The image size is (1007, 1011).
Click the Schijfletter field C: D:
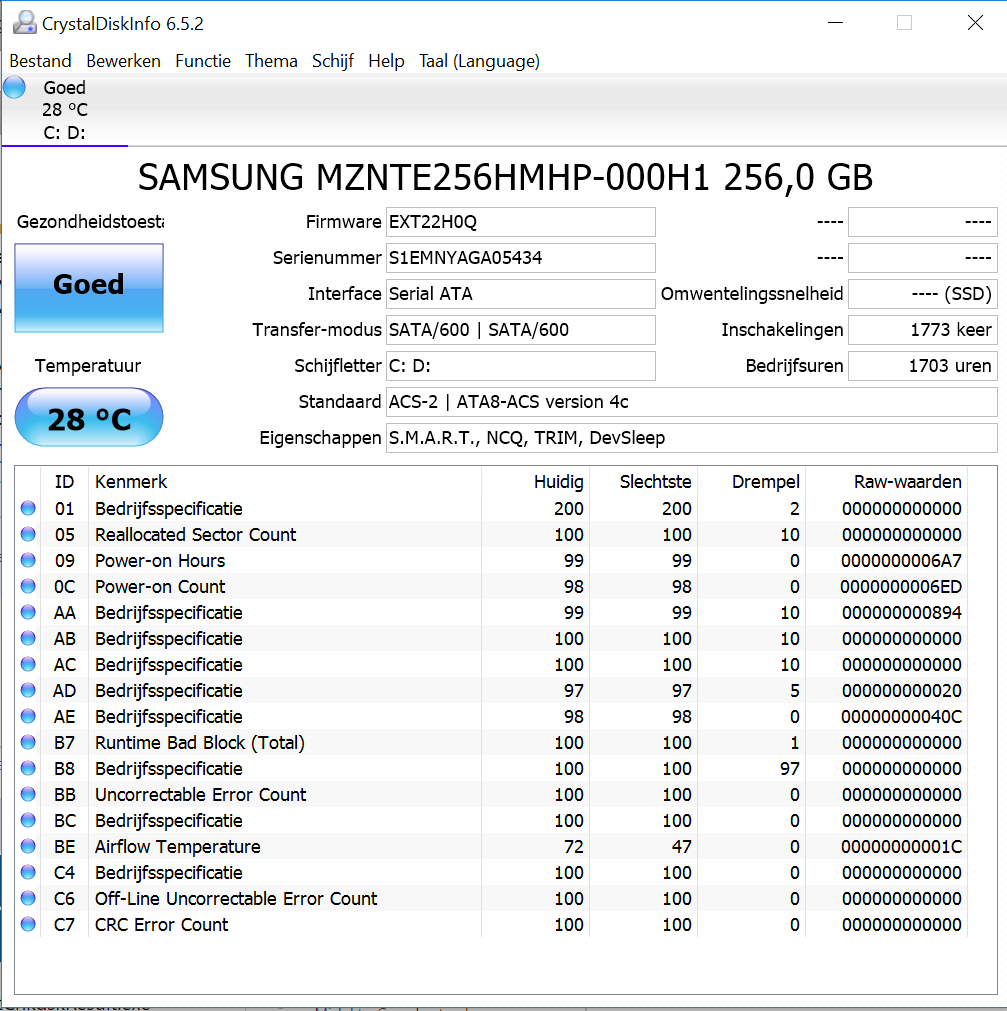click(x=521, y=366)
